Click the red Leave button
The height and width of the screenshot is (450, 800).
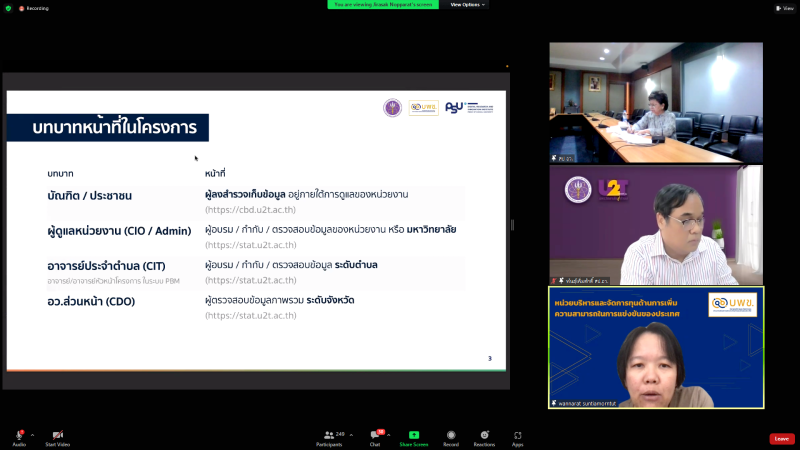tap(781, 438)
